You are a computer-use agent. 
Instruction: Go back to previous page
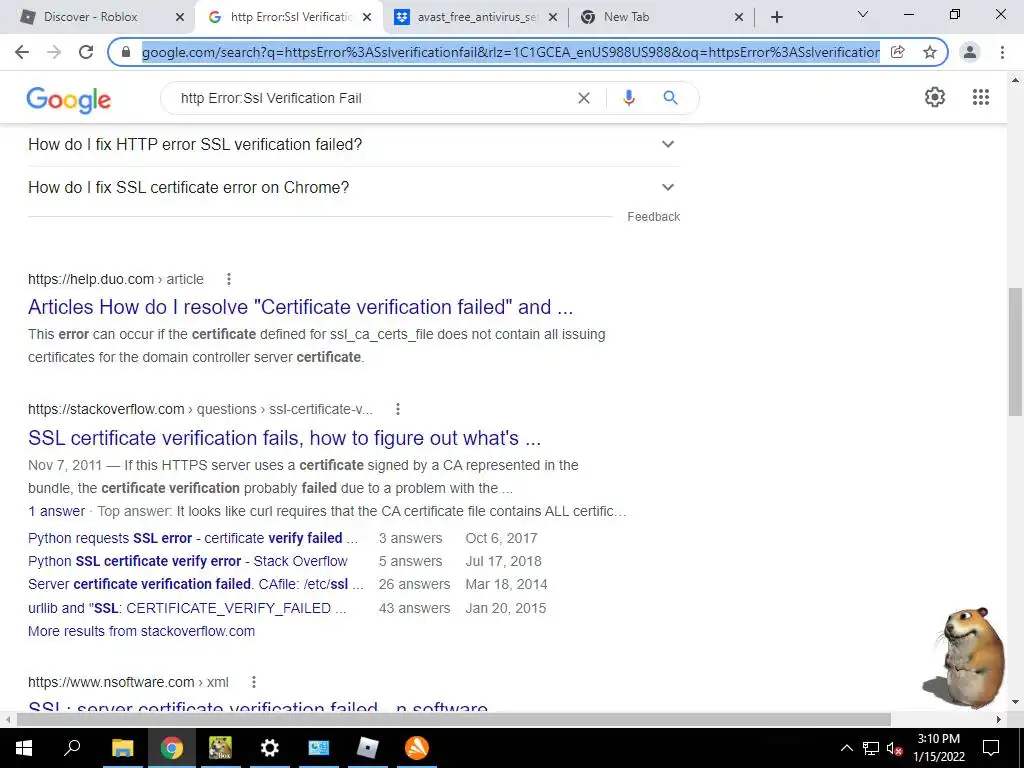click(22, 52)
